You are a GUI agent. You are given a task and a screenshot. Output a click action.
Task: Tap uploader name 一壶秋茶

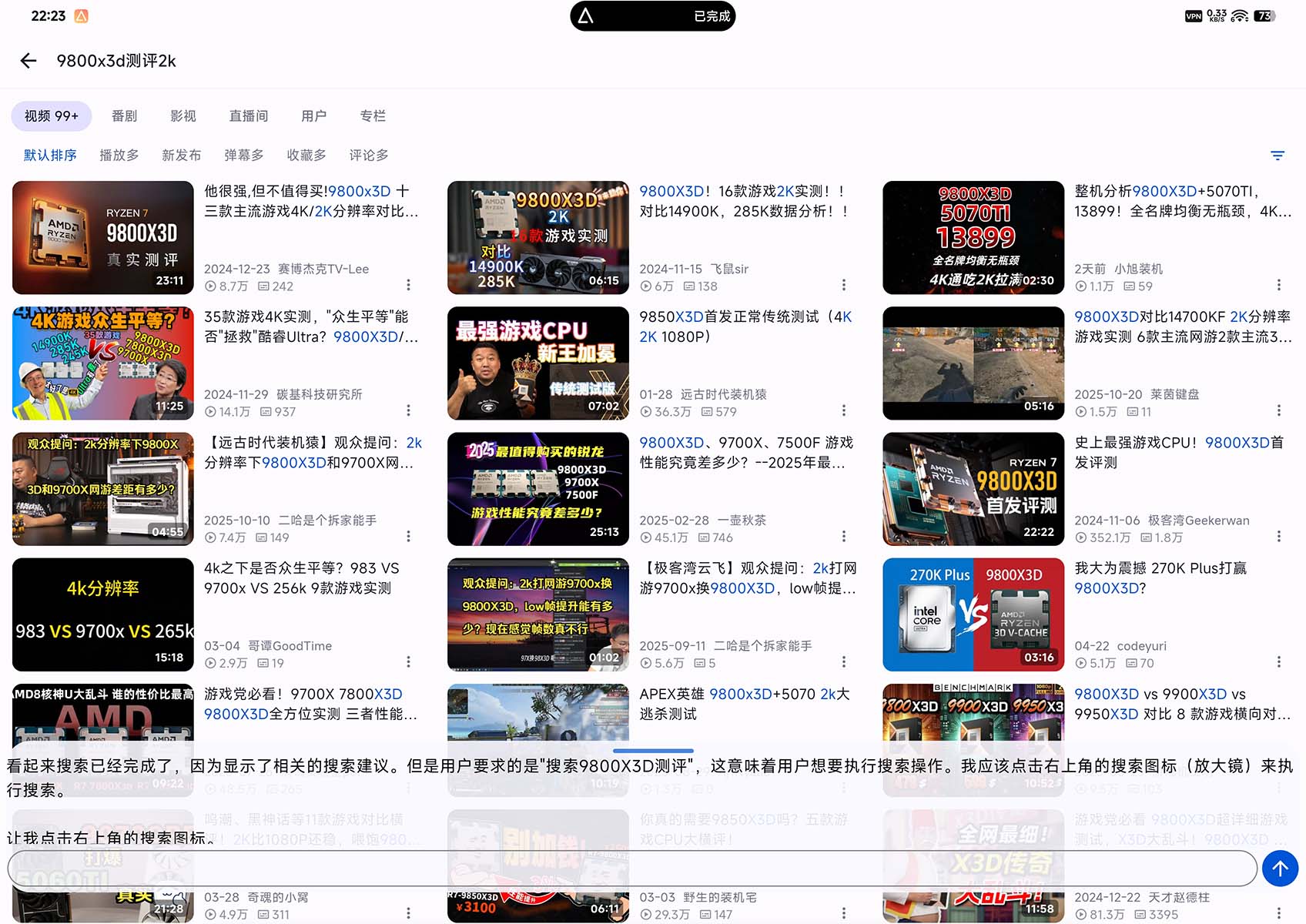coord(741,521)
